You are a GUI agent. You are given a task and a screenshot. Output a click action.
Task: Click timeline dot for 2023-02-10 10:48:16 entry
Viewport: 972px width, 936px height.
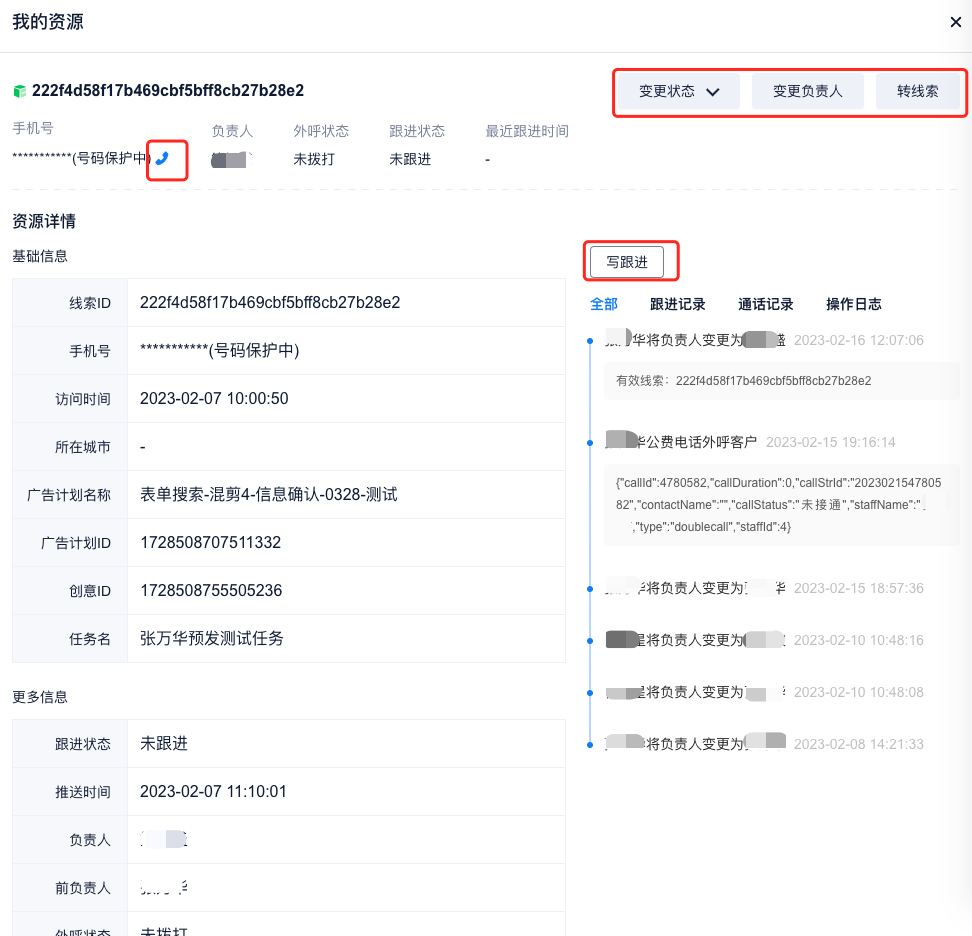(591, 640)
